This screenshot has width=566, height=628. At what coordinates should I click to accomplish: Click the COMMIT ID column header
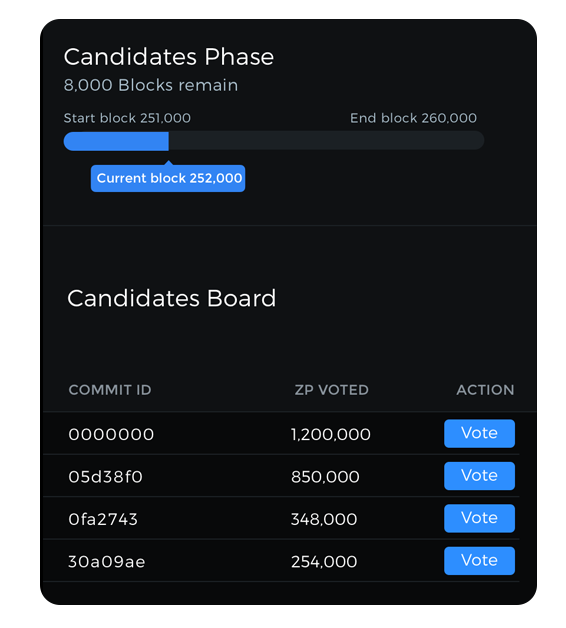click(x=110, y=390)
